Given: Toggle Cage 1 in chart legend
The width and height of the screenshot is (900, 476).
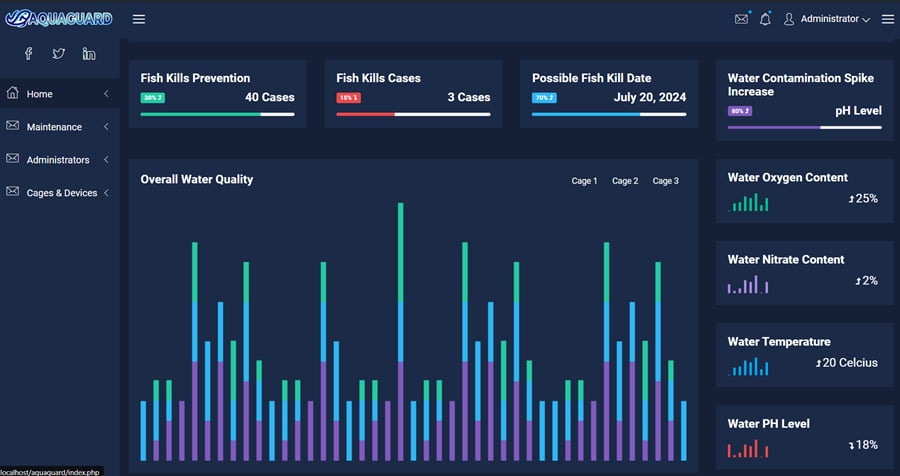Looking at the screenshot, I should (584, 181).
